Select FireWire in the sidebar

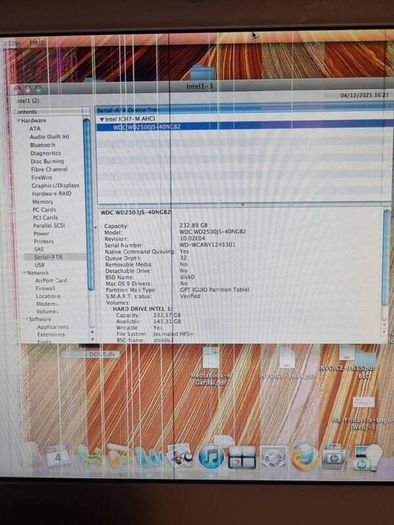click(42, 177)
